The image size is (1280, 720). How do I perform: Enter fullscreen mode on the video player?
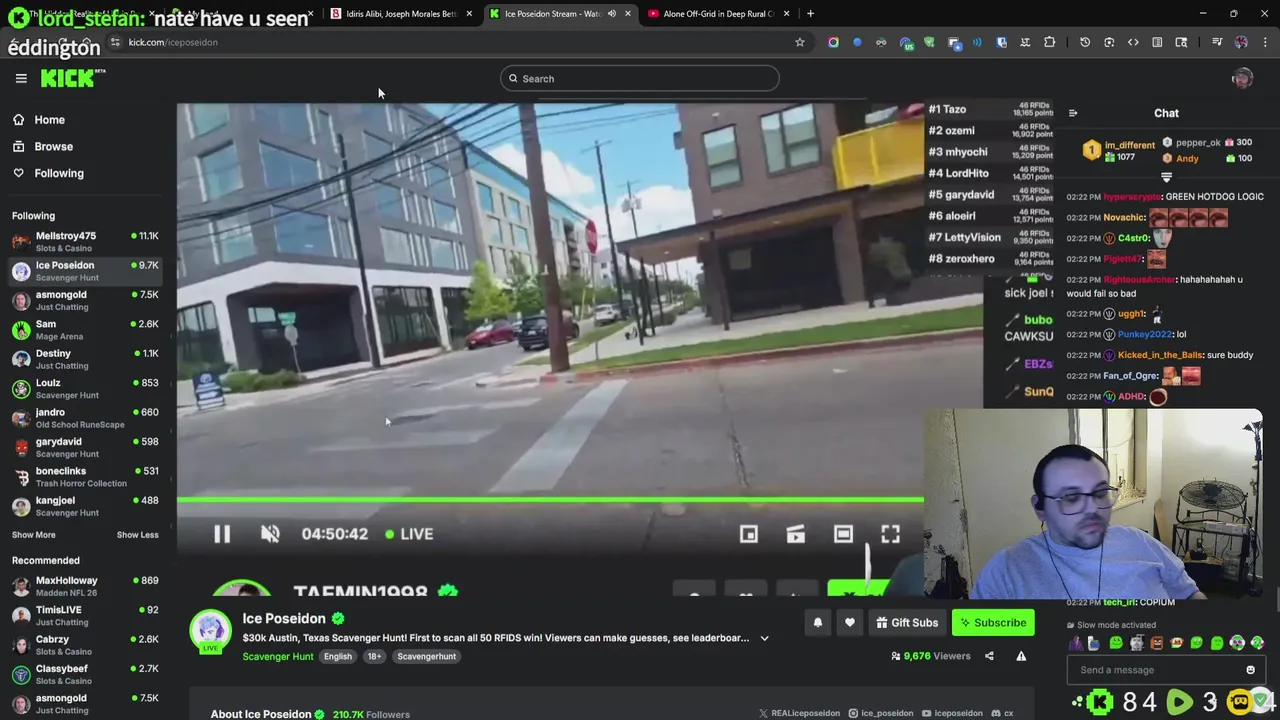coord(890,534)
